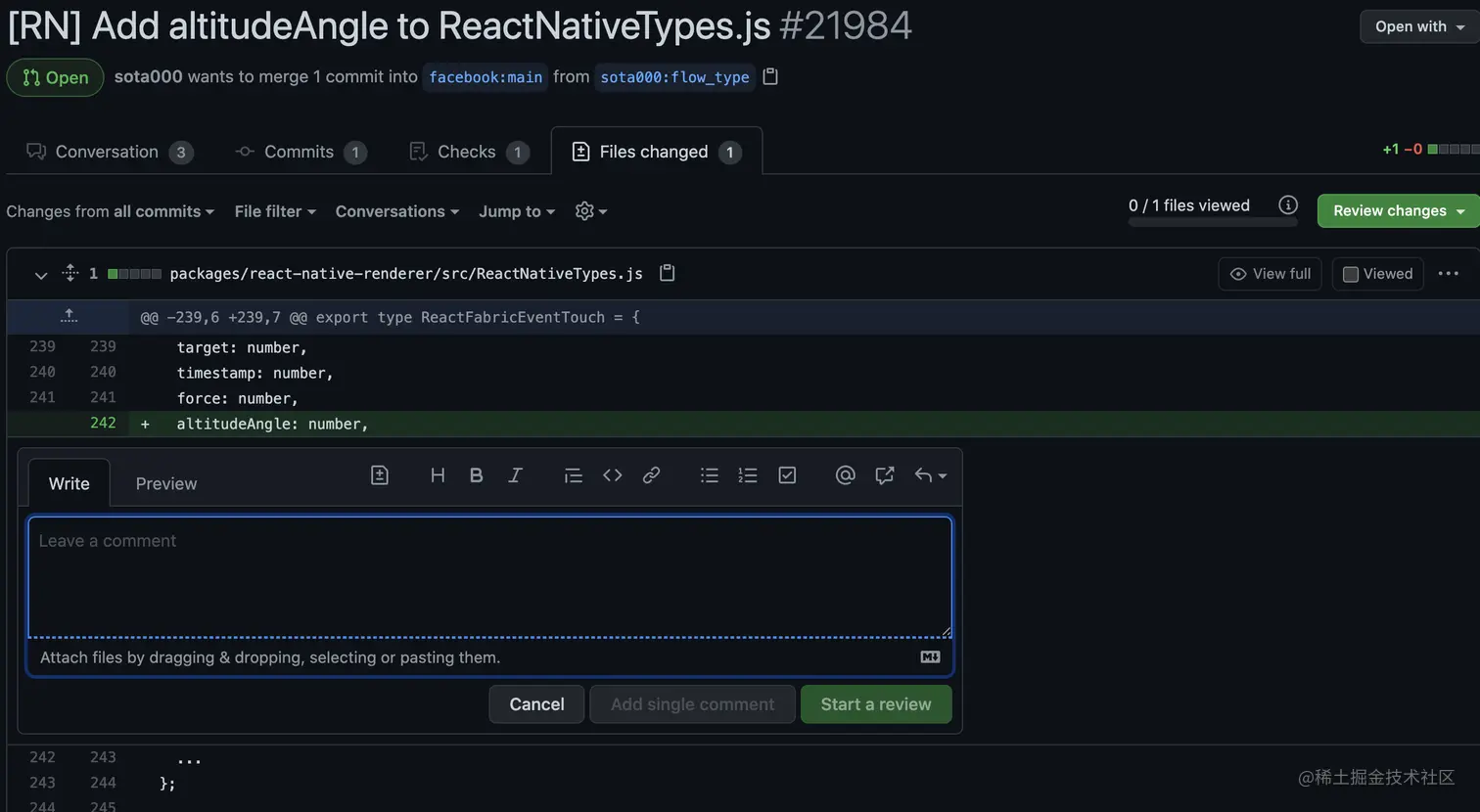Open the sota000 user profile link
The height and width of the screenshot is (812, 1480).
(x=149, y=76)
